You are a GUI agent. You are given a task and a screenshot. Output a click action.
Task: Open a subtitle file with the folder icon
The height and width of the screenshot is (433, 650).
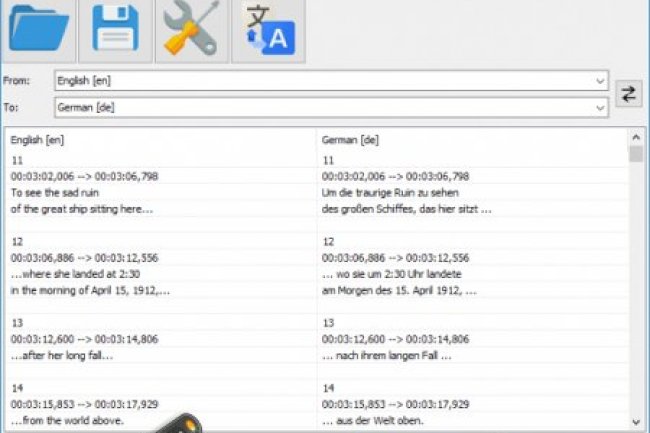[38, 30]
